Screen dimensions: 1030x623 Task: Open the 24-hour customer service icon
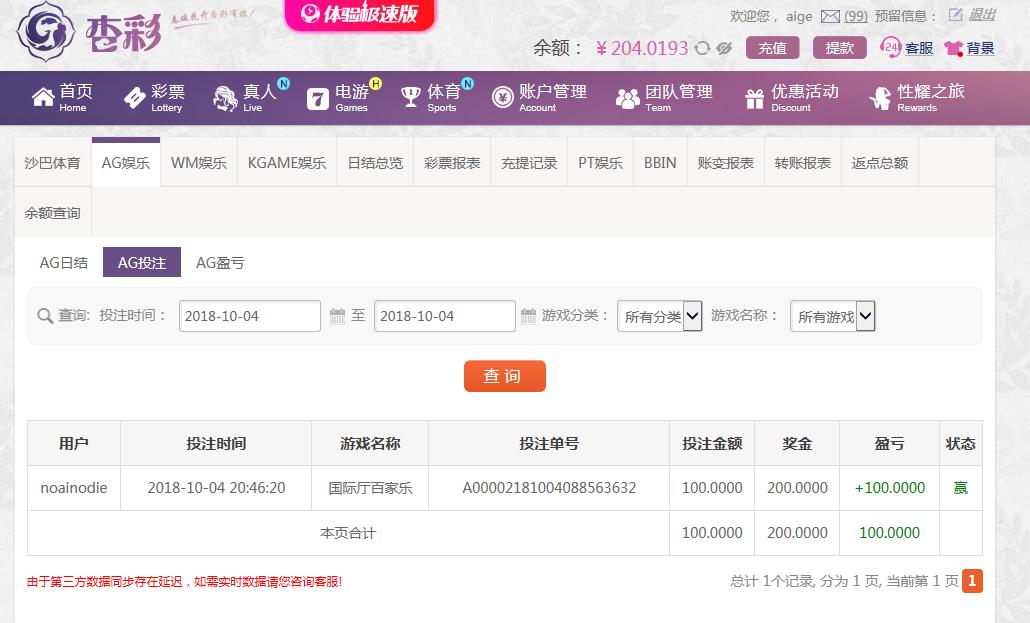click(890, 47)
